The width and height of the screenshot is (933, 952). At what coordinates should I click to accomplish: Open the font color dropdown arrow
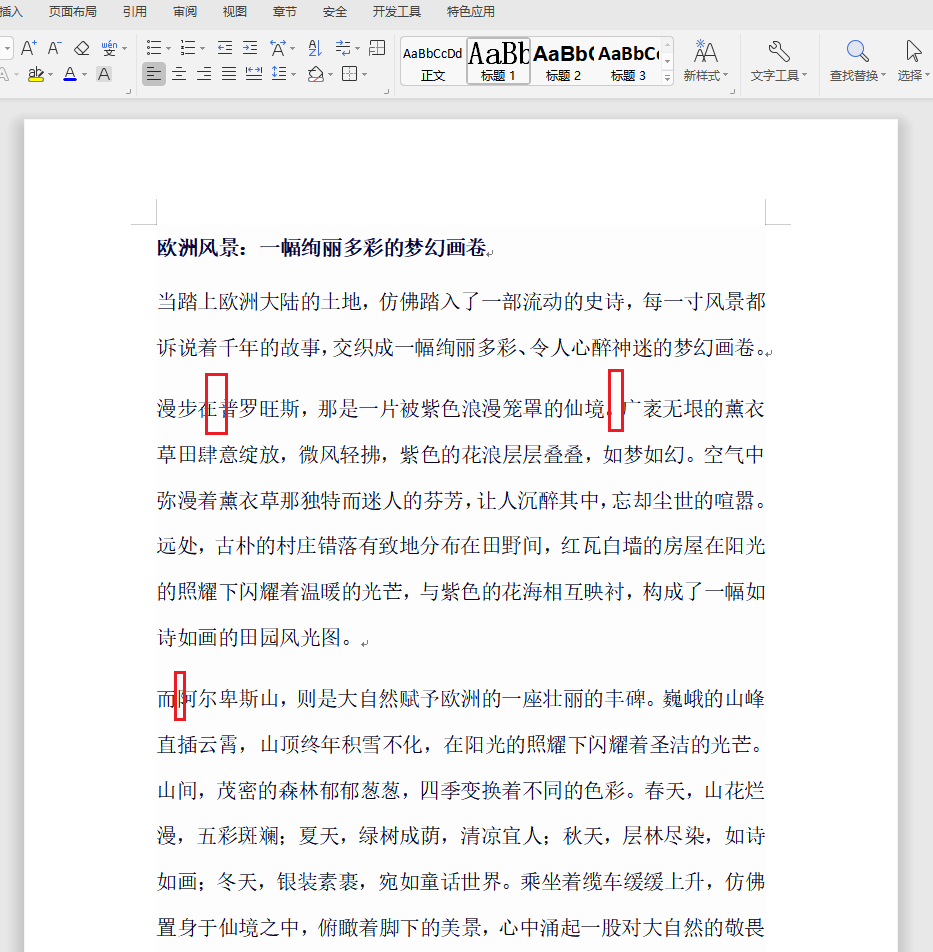[82, 76]
